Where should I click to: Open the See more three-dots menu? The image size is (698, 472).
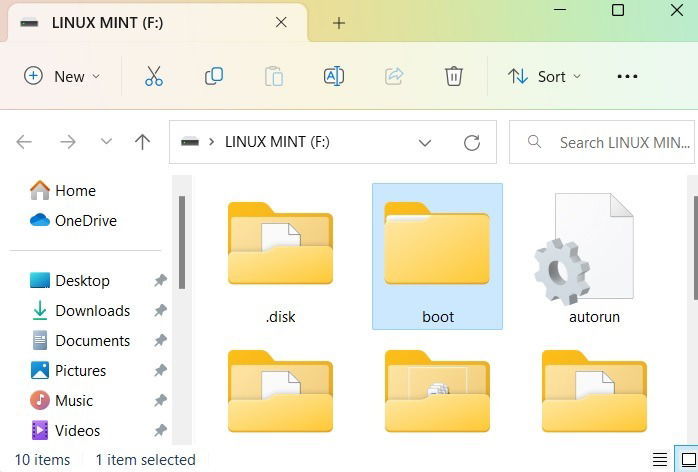(x=627, y=77)
